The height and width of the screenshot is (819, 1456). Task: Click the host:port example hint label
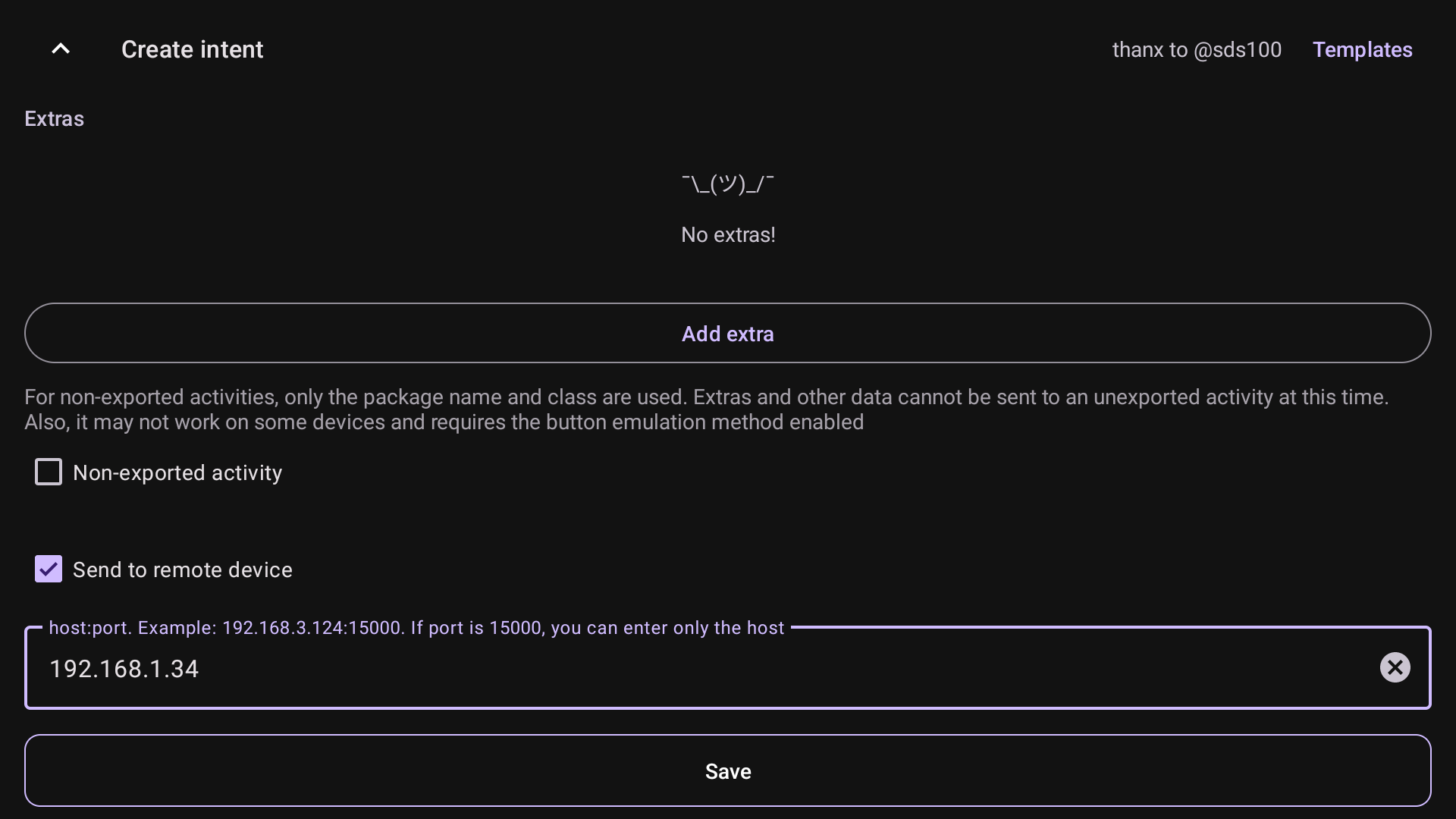(416, 628)
